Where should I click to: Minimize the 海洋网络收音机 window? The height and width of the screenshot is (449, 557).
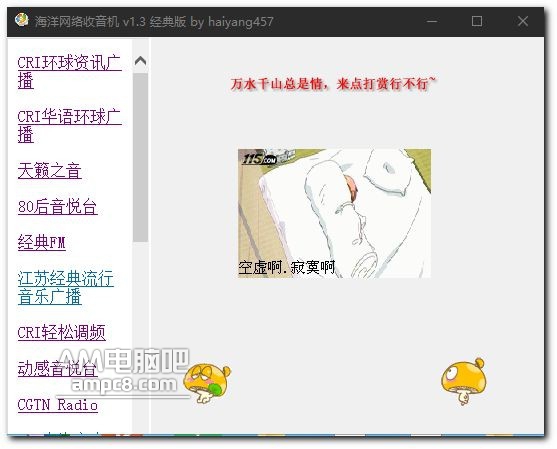(x=432, y=21)
